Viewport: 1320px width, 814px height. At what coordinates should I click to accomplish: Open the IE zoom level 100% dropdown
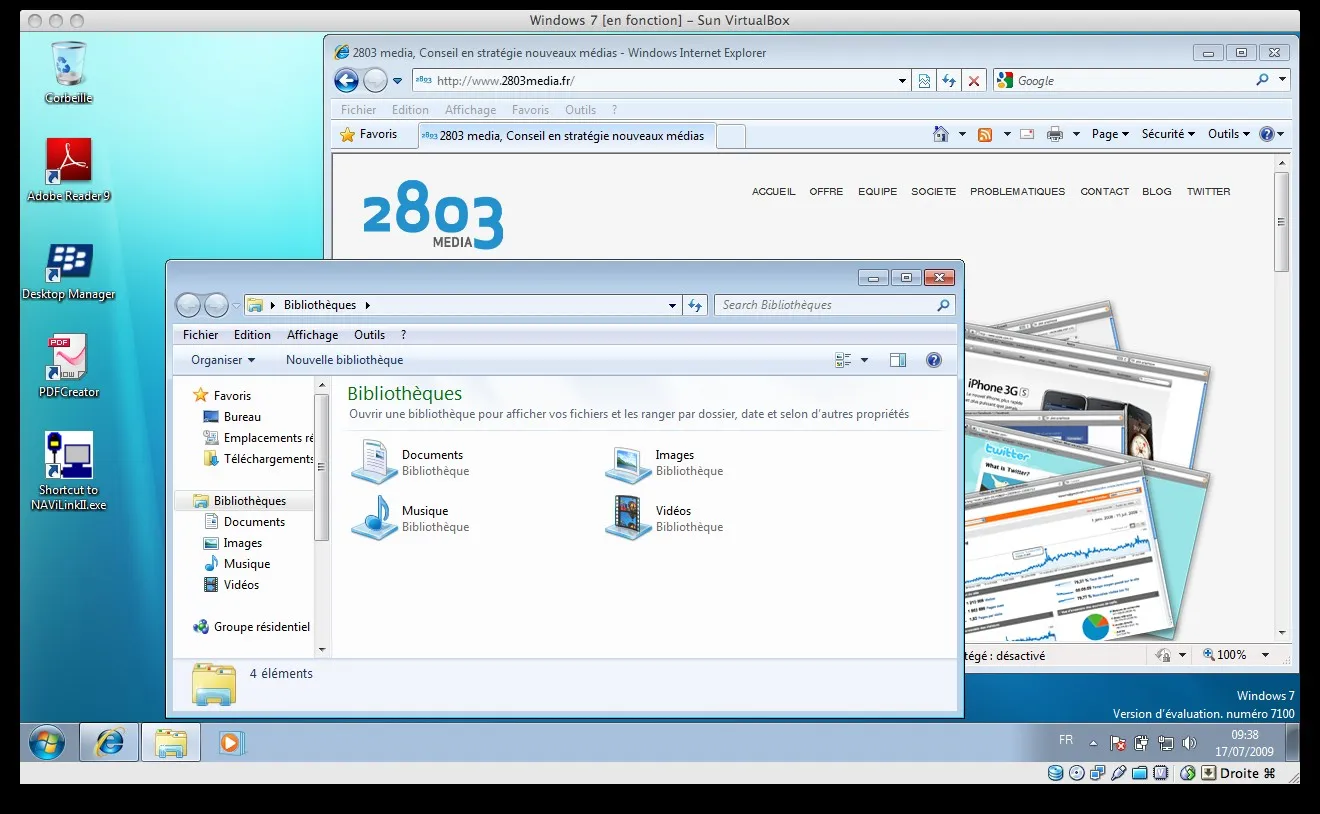coord(1265,655)
